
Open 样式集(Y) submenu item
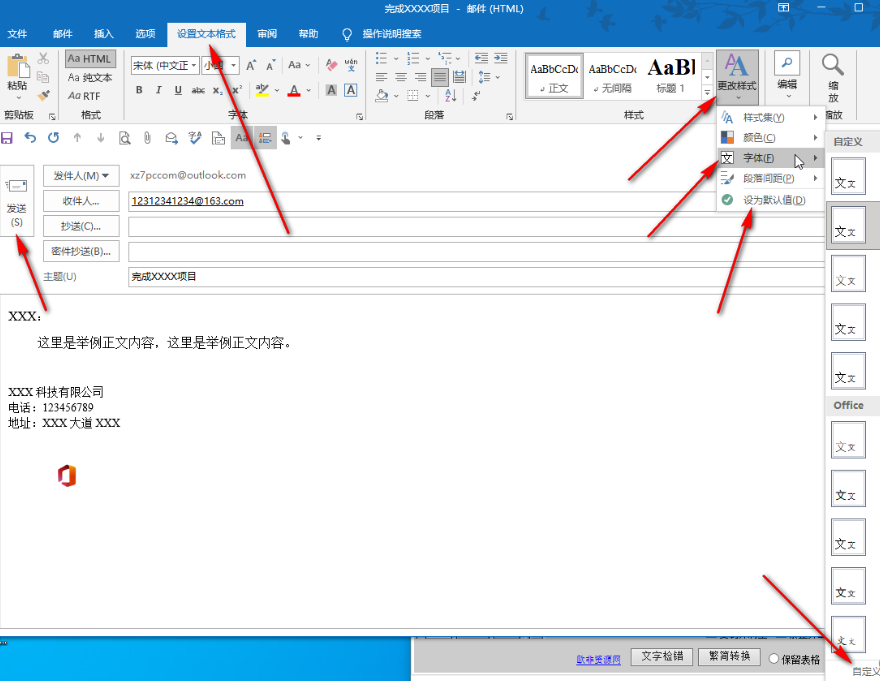pos(770,117)
